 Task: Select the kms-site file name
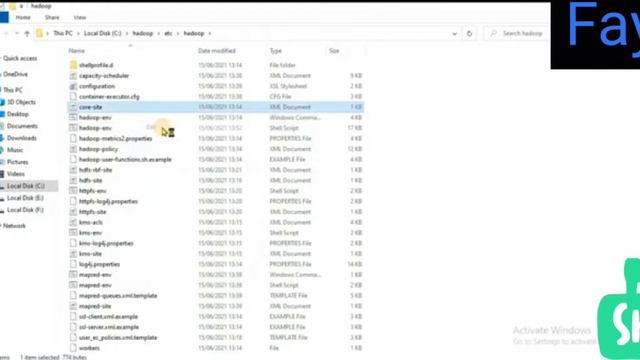tap(90, 253)
